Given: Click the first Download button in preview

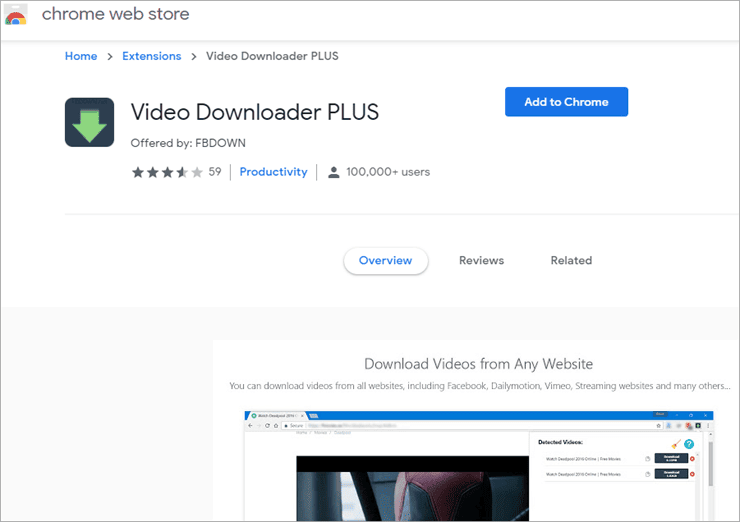Looking at the screenshot, I should pyautogui.click(x=671, y=458).
